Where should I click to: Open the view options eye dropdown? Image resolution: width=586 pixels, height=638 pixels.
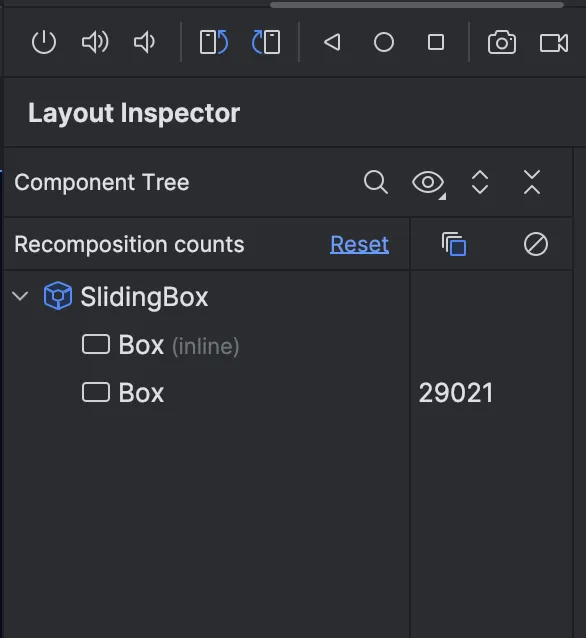point(429,184)
